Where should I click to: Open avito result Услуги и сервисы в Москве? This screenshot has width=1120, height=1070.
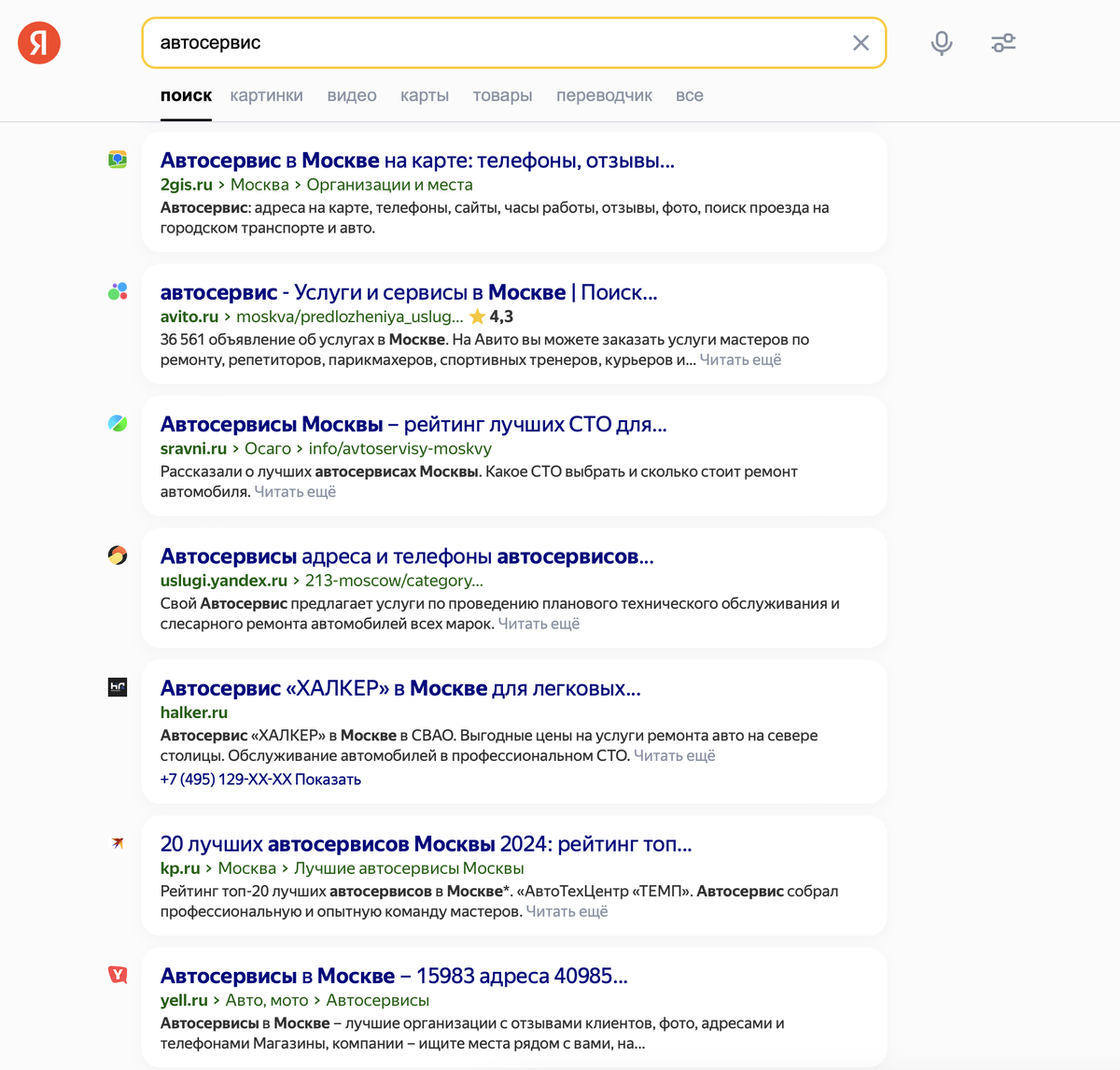(x=409, y=292)
